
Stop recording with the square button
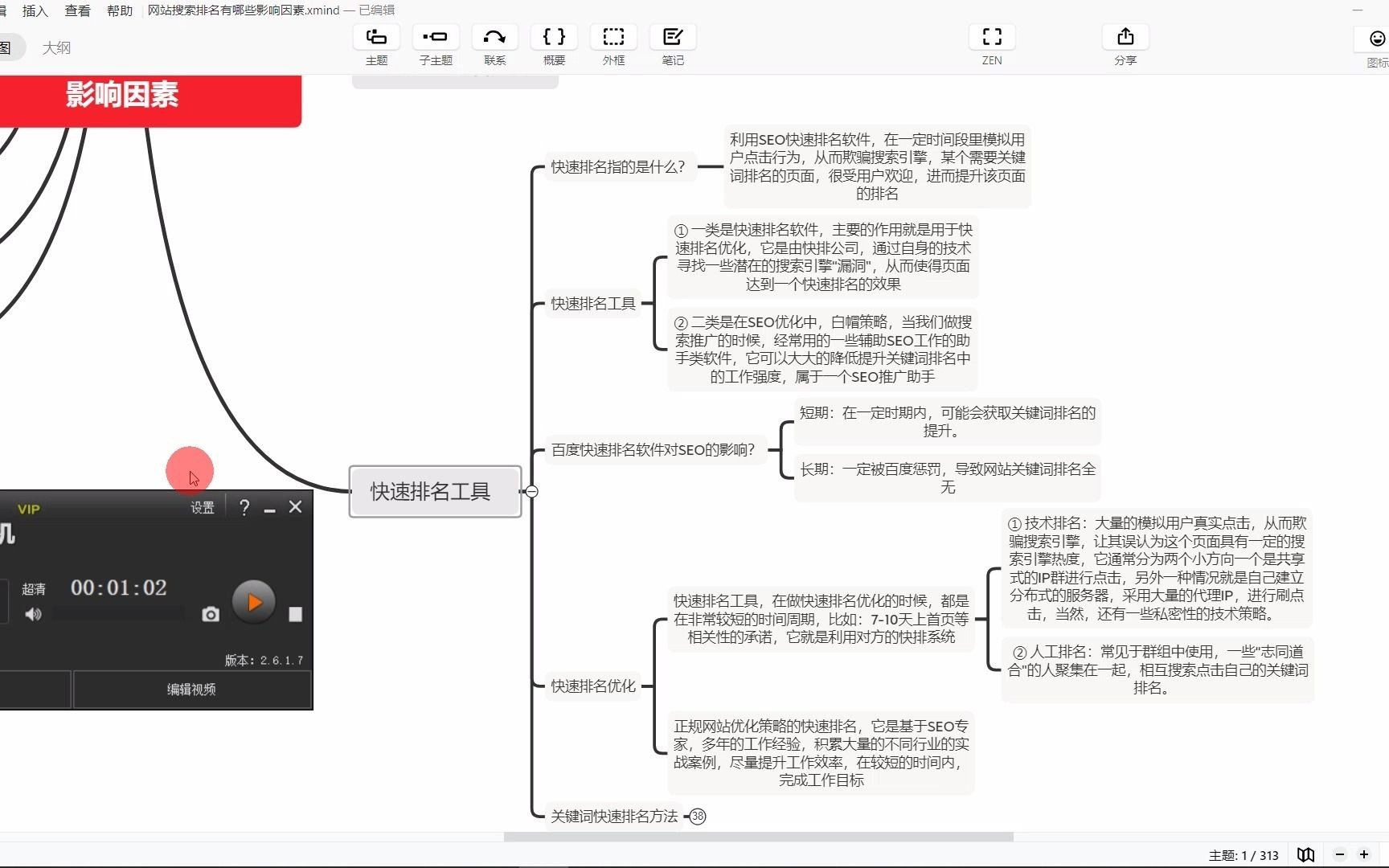point(295,615)
